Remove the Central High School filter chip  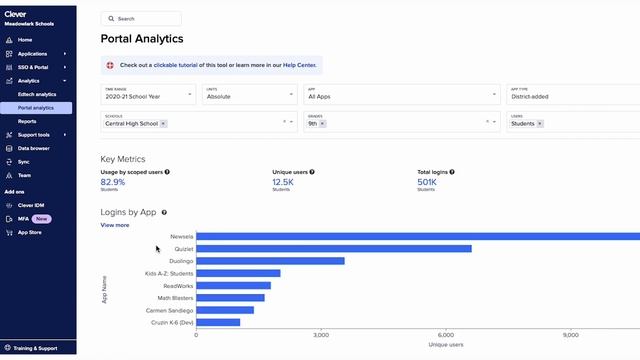point(163,124)
